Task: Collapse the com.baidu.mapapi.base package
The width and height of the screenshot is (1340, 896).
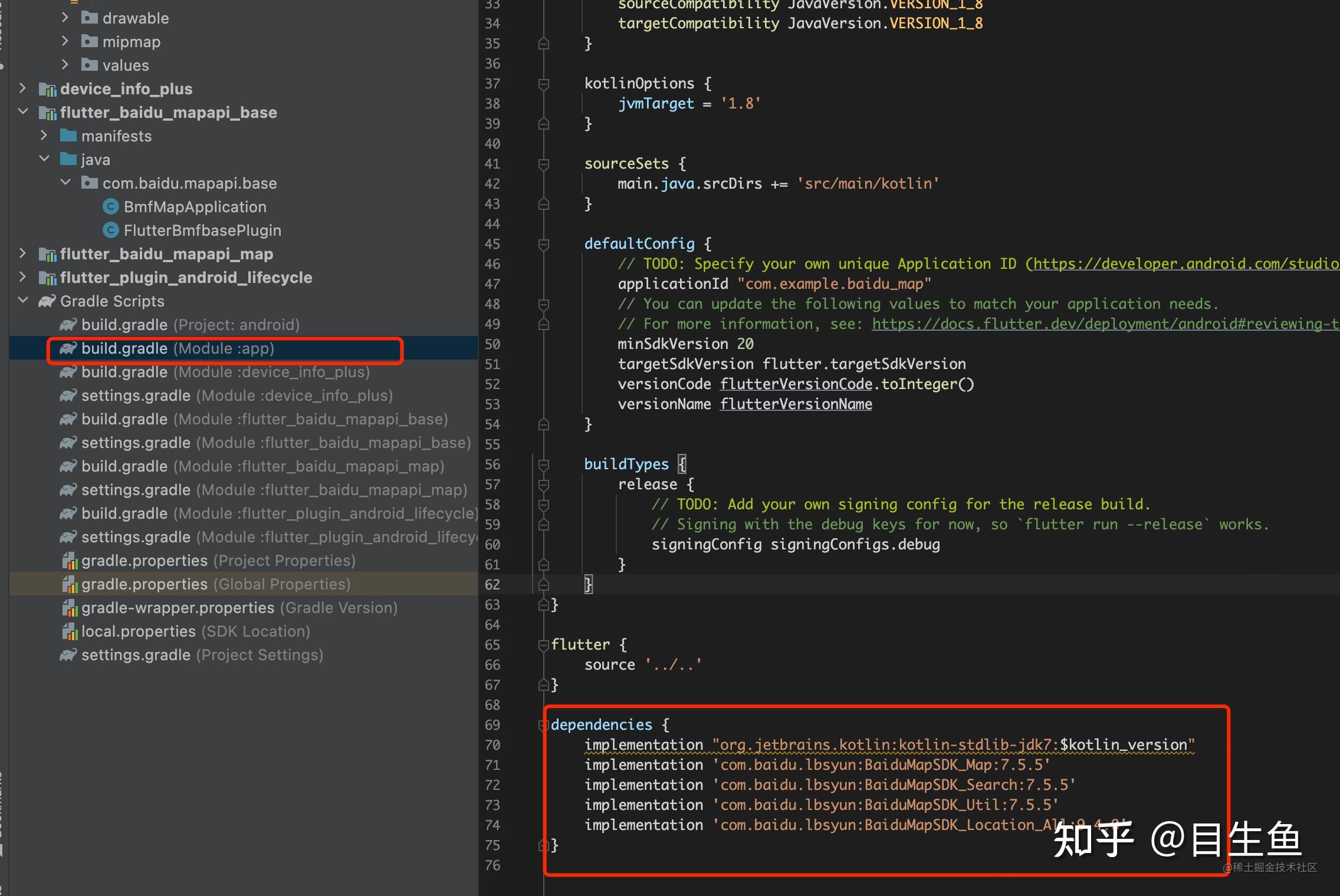Action: 65,183
